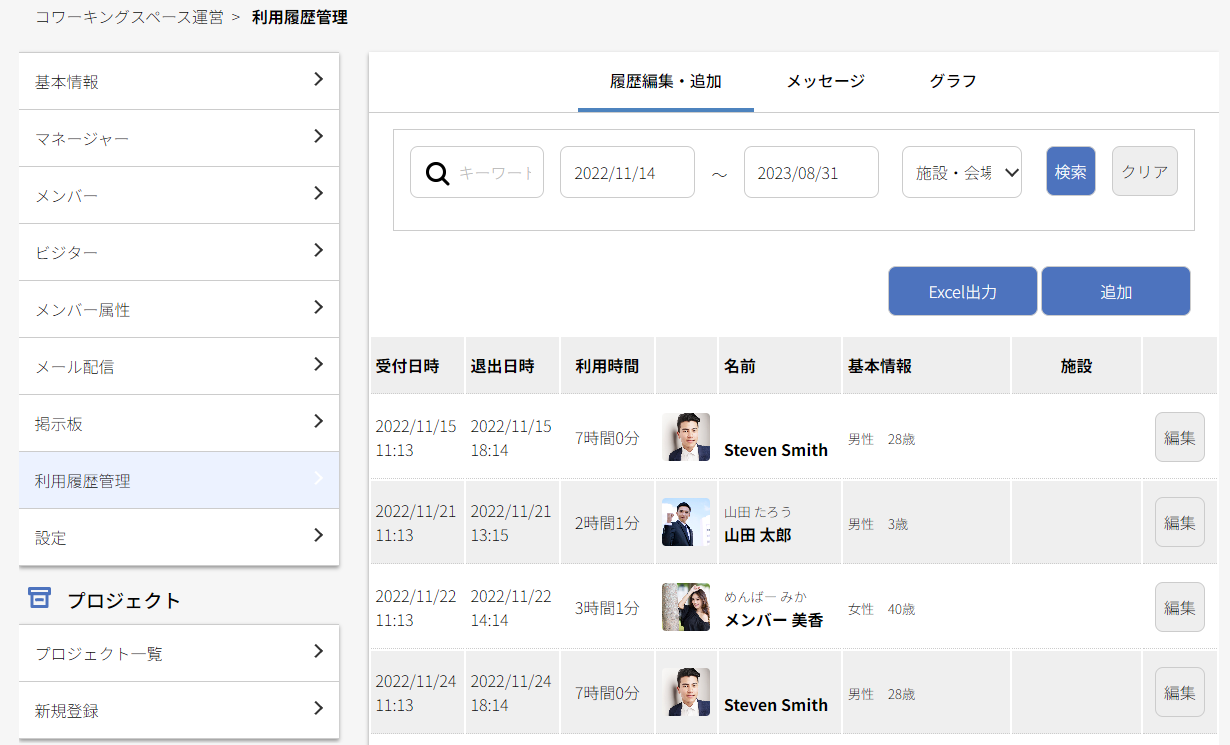Focus the keyword search input field
The height and width of the screenshot is (745, 1230).
point(497,173)
